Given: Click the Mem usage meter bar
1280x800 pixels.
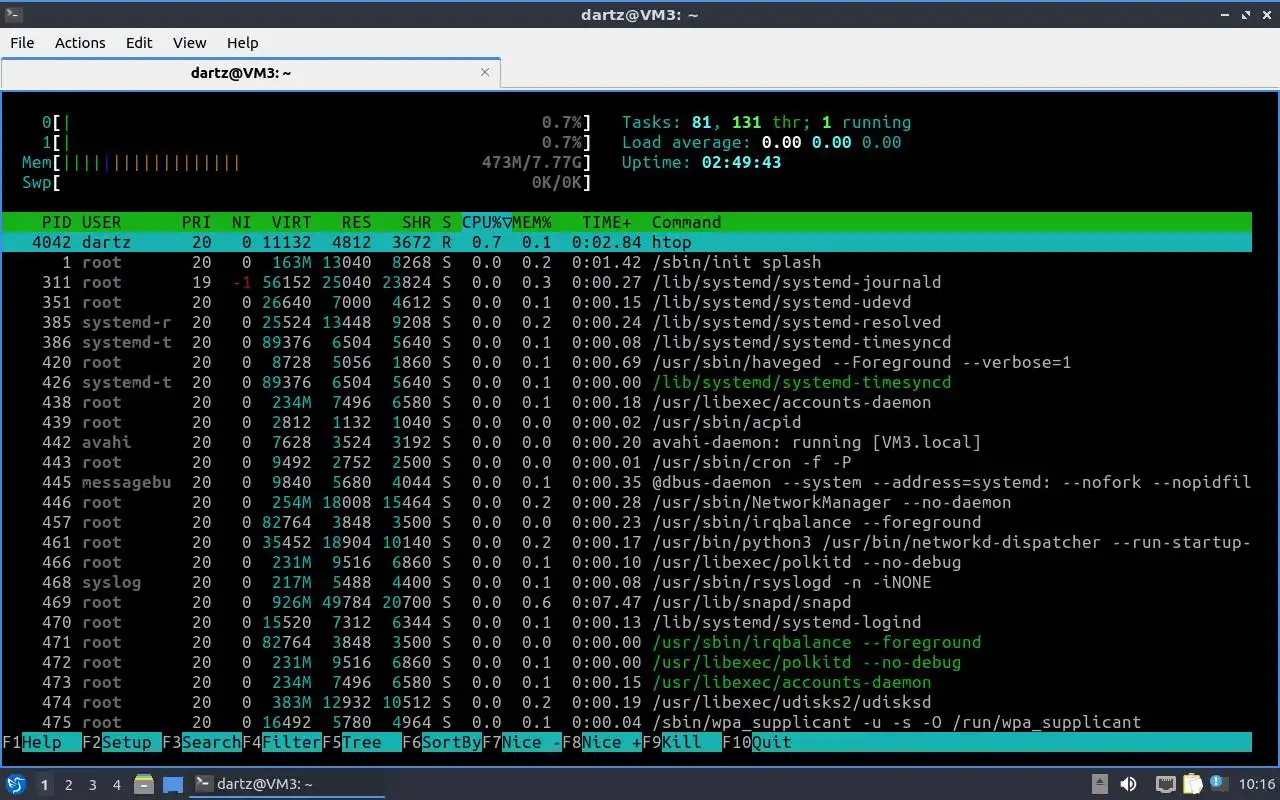Looking at the screenshot, I should tap(307, 162).
